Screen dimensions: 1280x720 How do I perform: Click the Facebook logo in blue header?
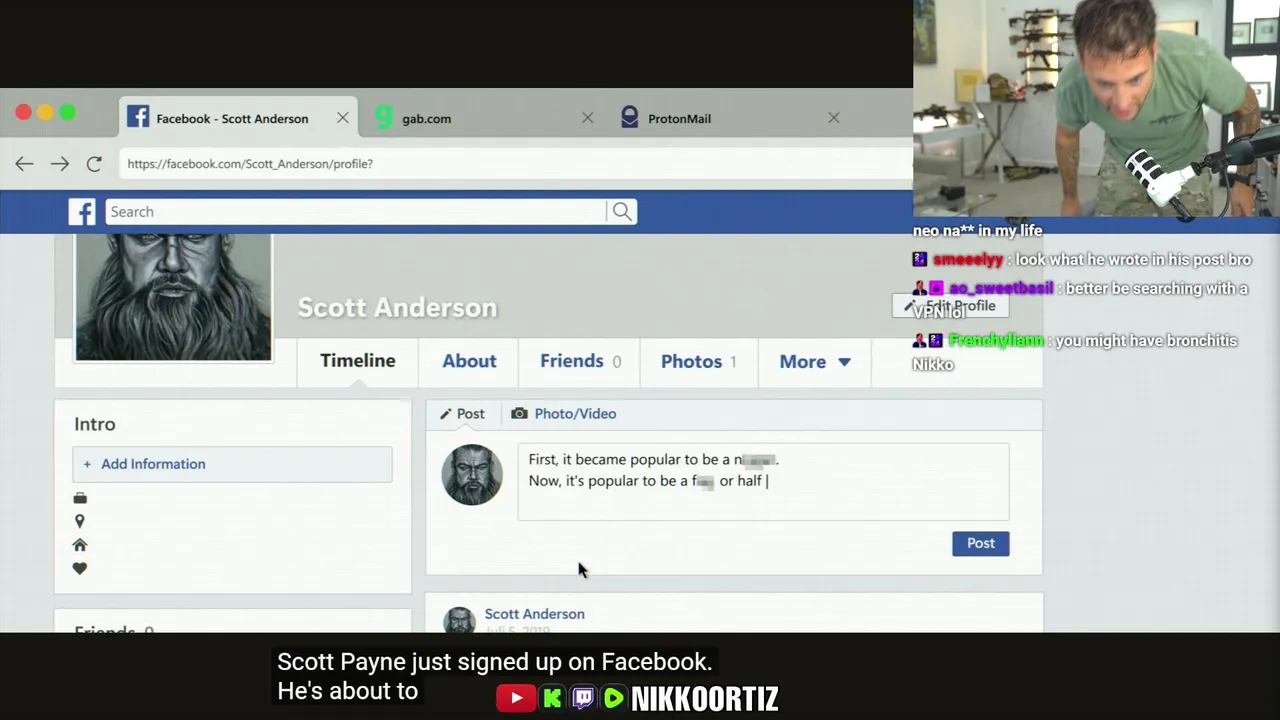point(82,212)
